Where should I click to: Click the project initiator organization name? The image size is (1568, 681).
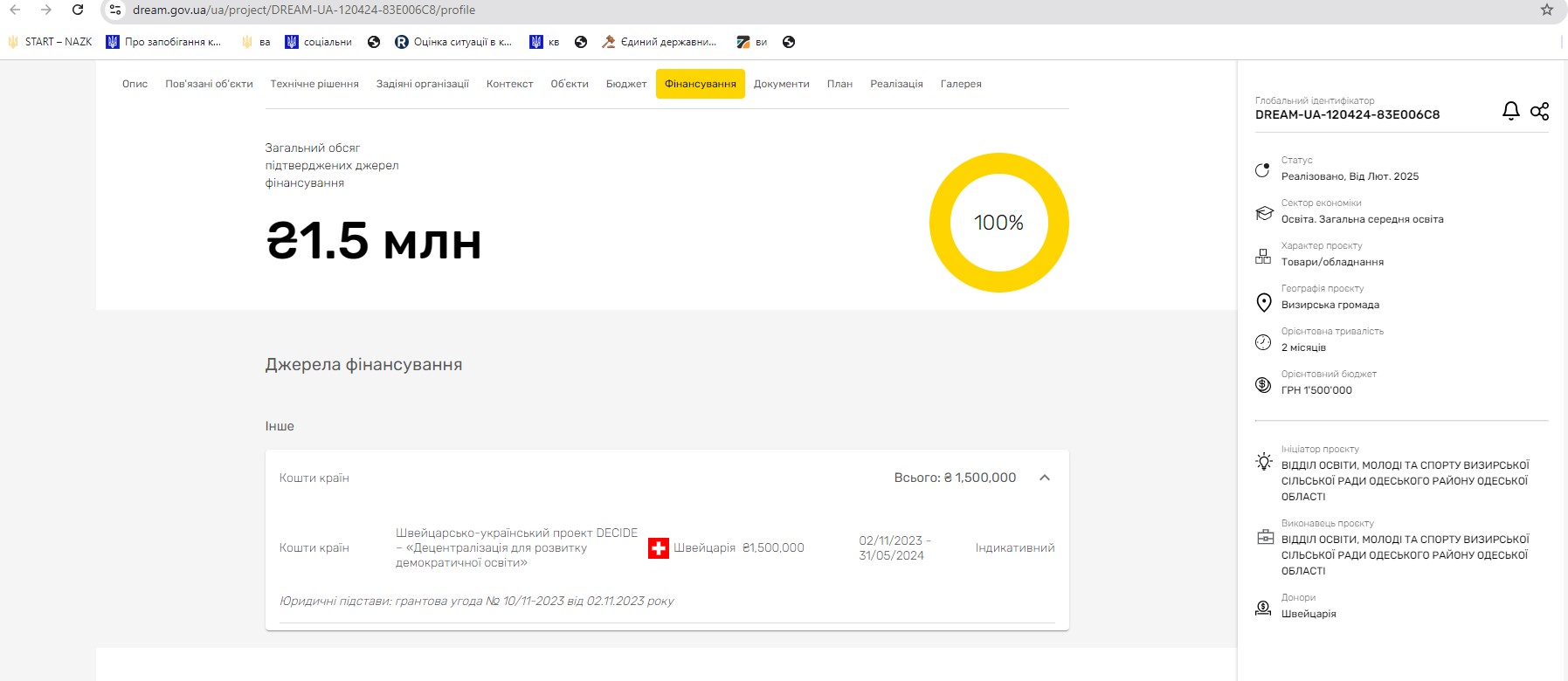[1404, 481]
